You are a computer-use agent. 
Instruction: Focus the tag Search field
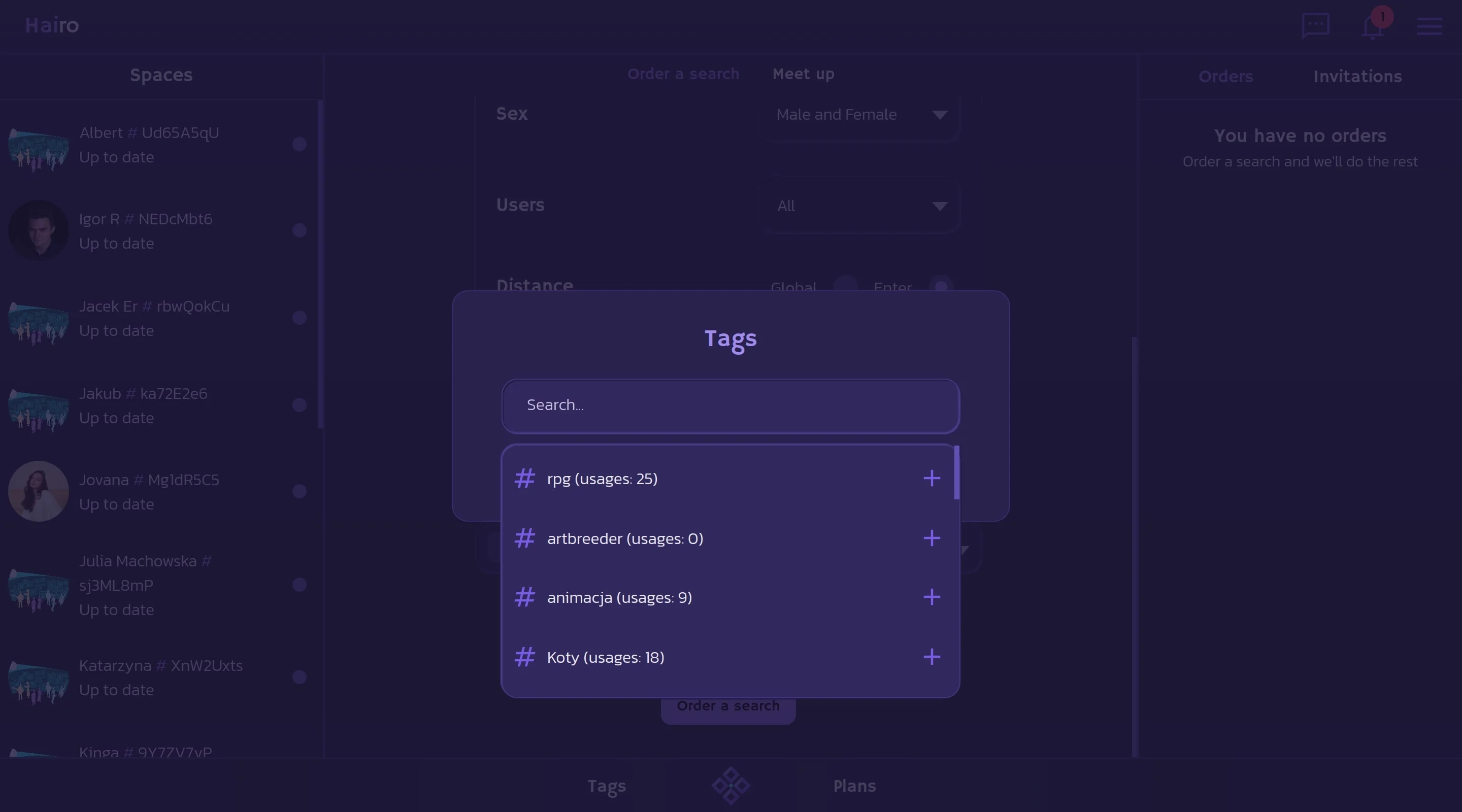tap(730, 405)
